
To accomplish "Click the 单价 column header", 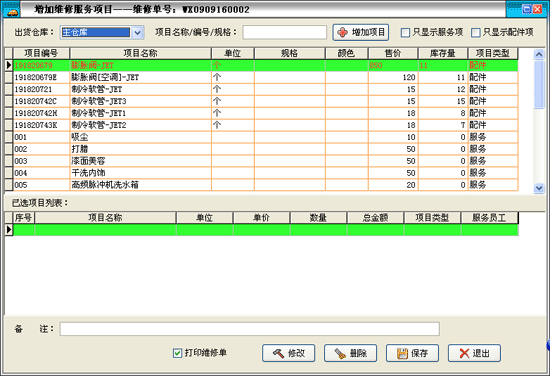I will [x=261, y=218].
